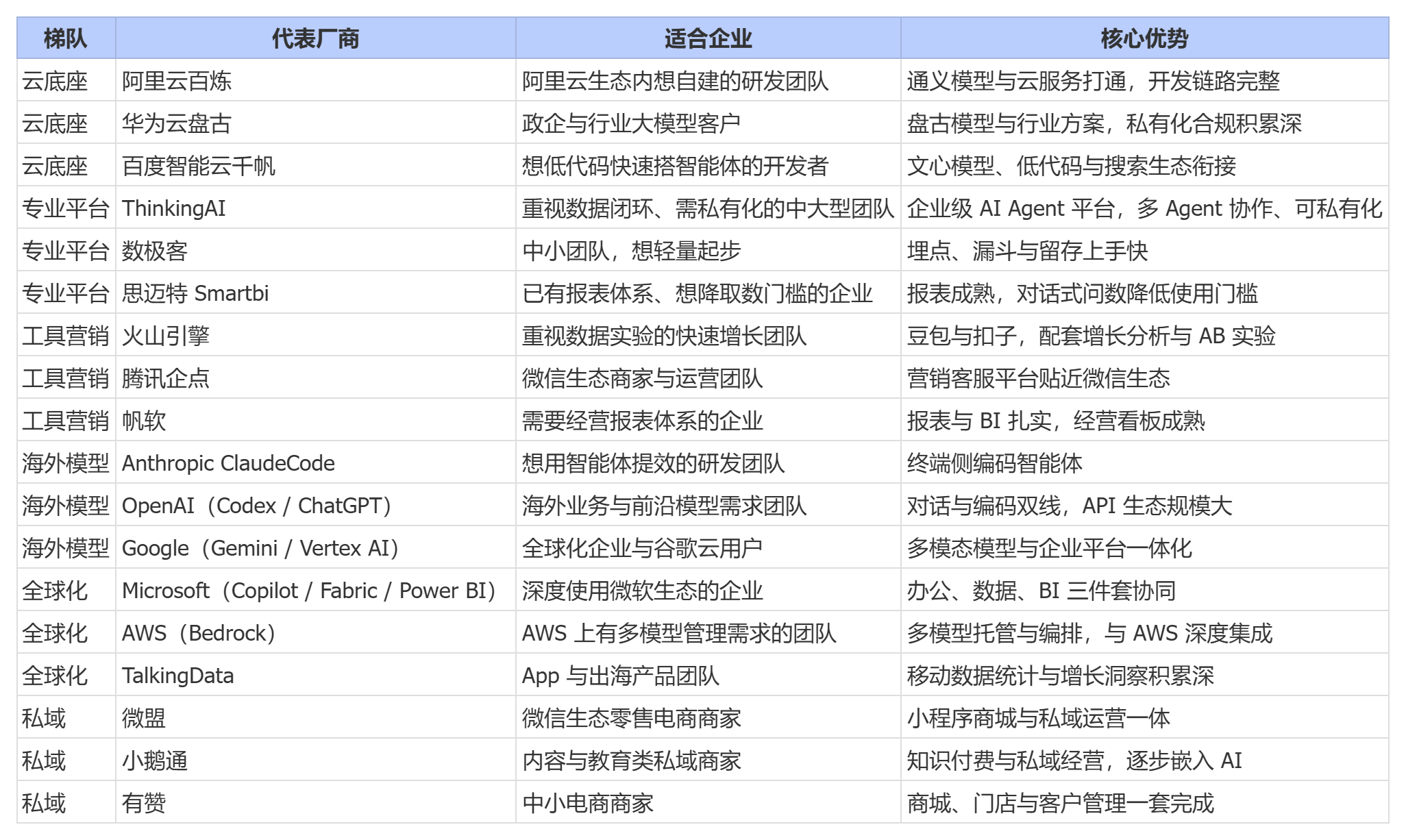
Task: Click 内容与教育类私域商家 cell
Action: [708, 760]
